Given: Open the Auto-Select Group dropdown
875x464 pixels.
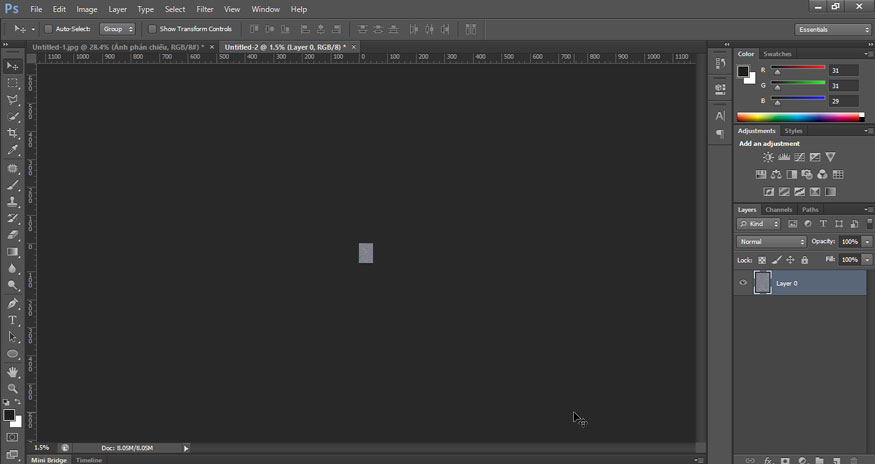Looking at the screenshot, I should (117, 29).
